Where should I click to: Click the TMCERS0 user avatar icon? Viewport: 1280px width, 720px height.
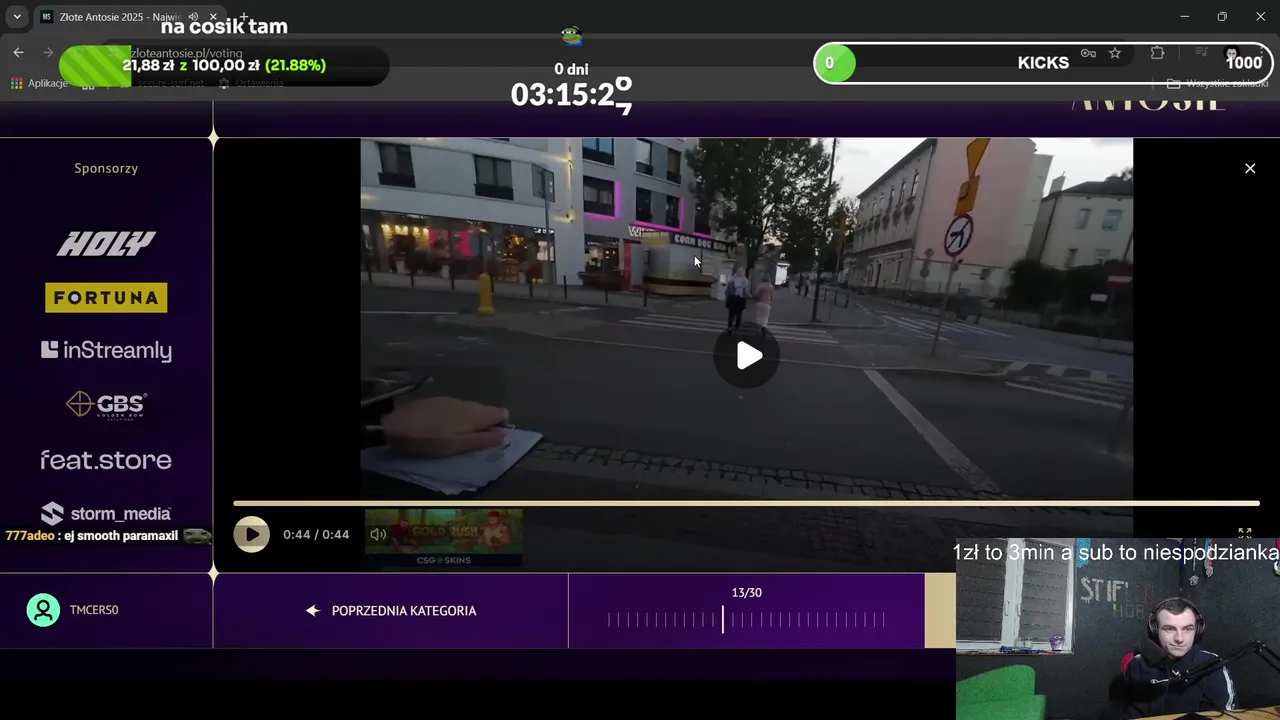[x=43, y=610]
